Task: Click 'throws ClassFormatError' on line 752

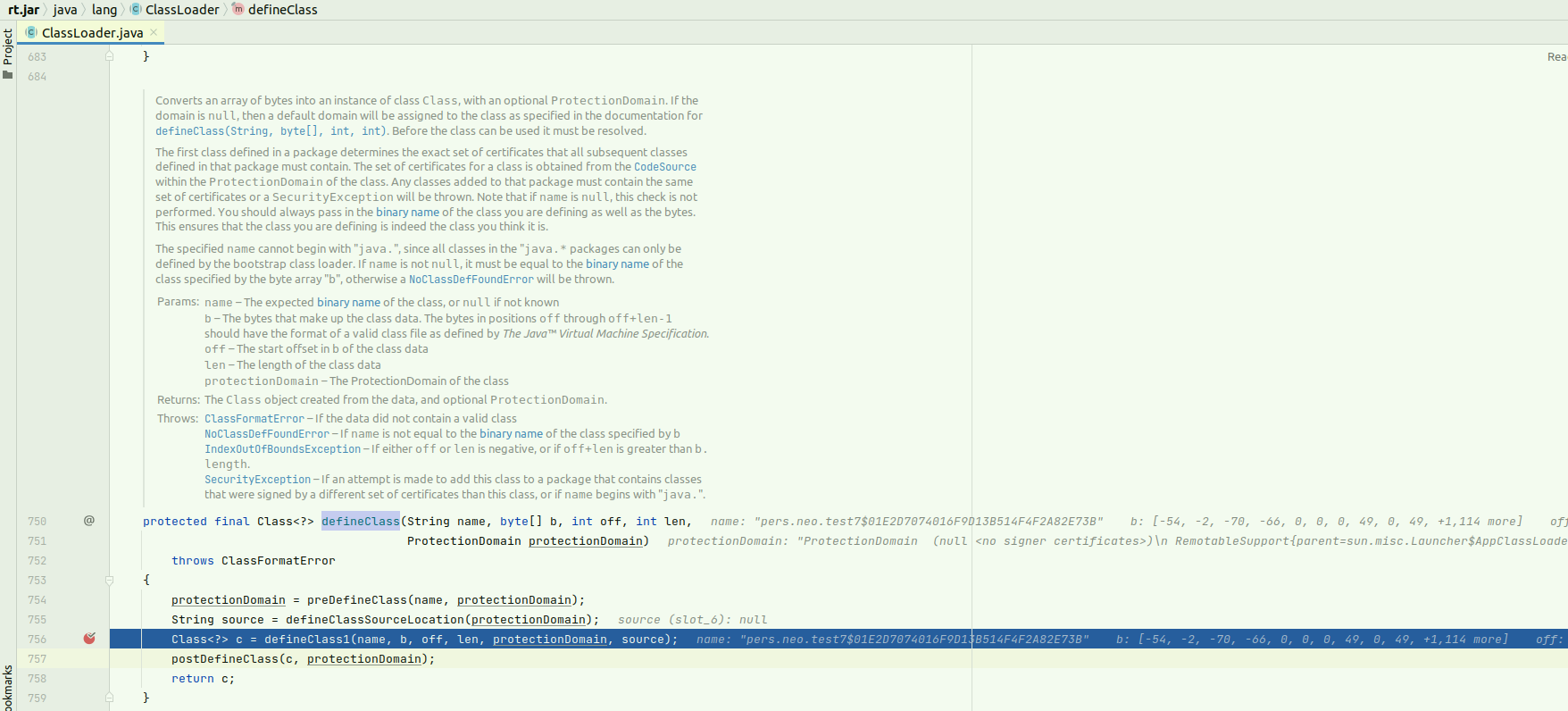Action: [x=254, y=561]
